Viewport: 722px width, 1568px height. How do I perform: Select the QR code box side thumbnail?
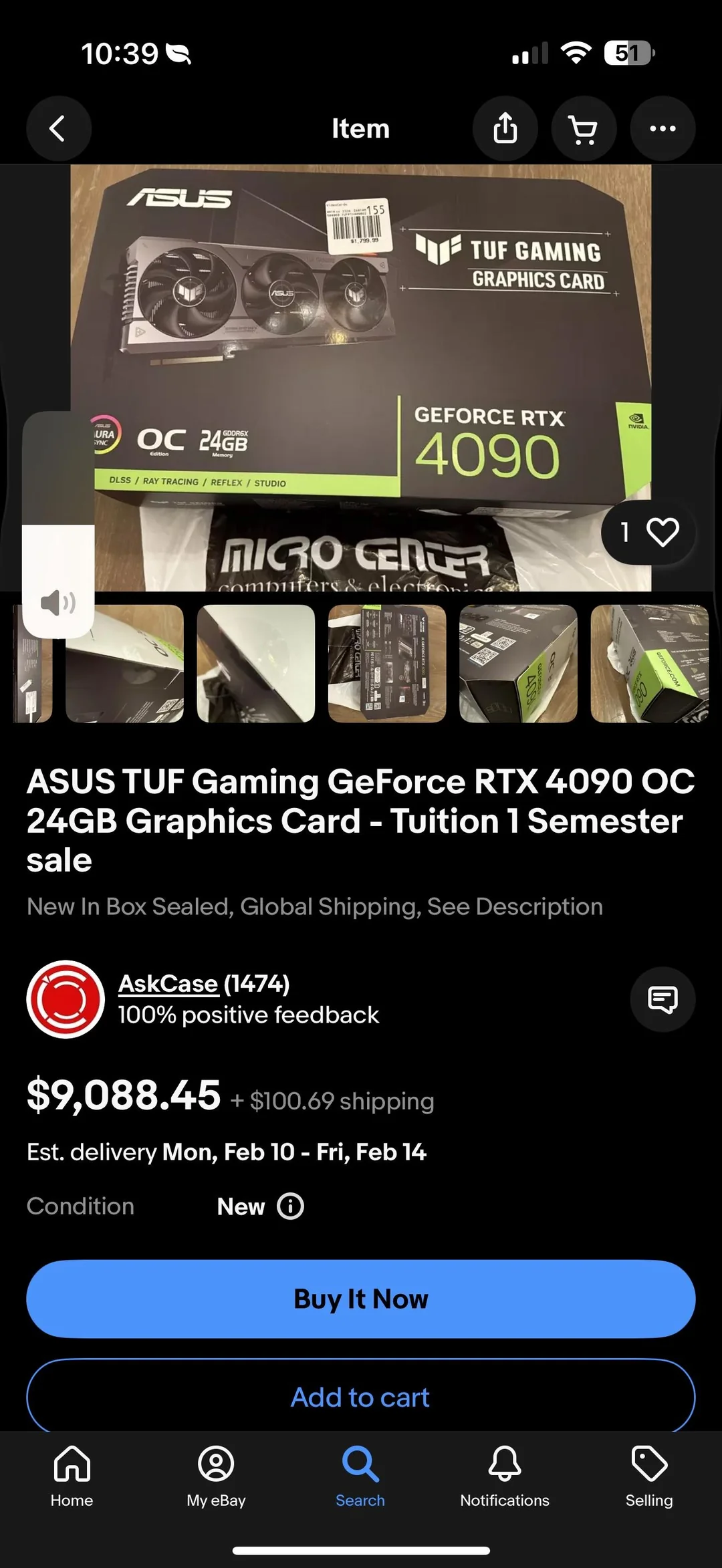coord(518,664)
